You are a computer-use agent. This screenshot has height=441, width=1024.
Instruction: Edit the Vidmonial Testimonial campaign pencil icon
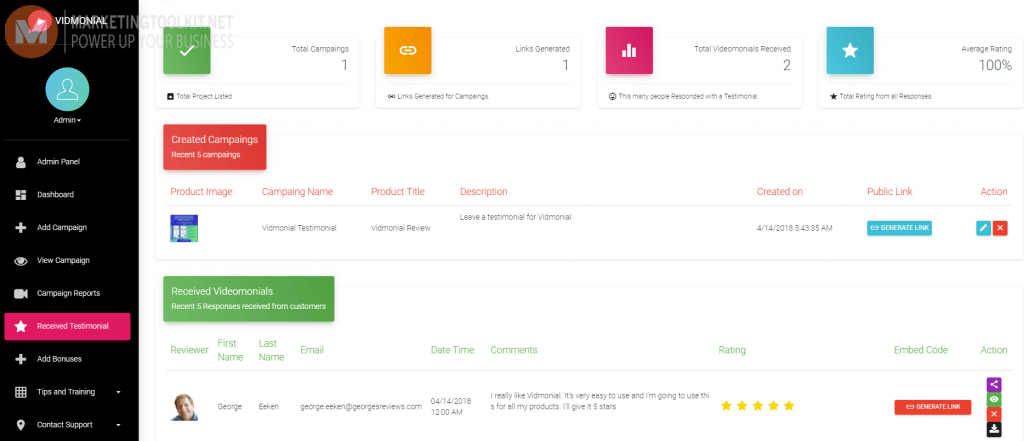click(983, 228)
